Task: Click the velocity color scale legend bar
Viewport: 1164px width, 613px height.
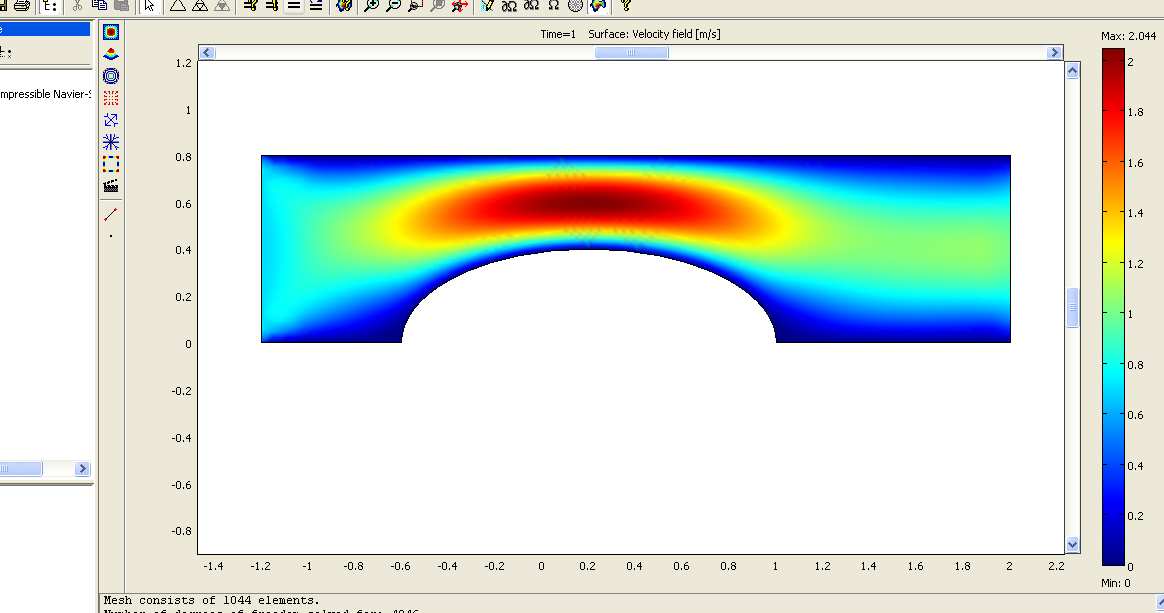Action: point(1114,307)
